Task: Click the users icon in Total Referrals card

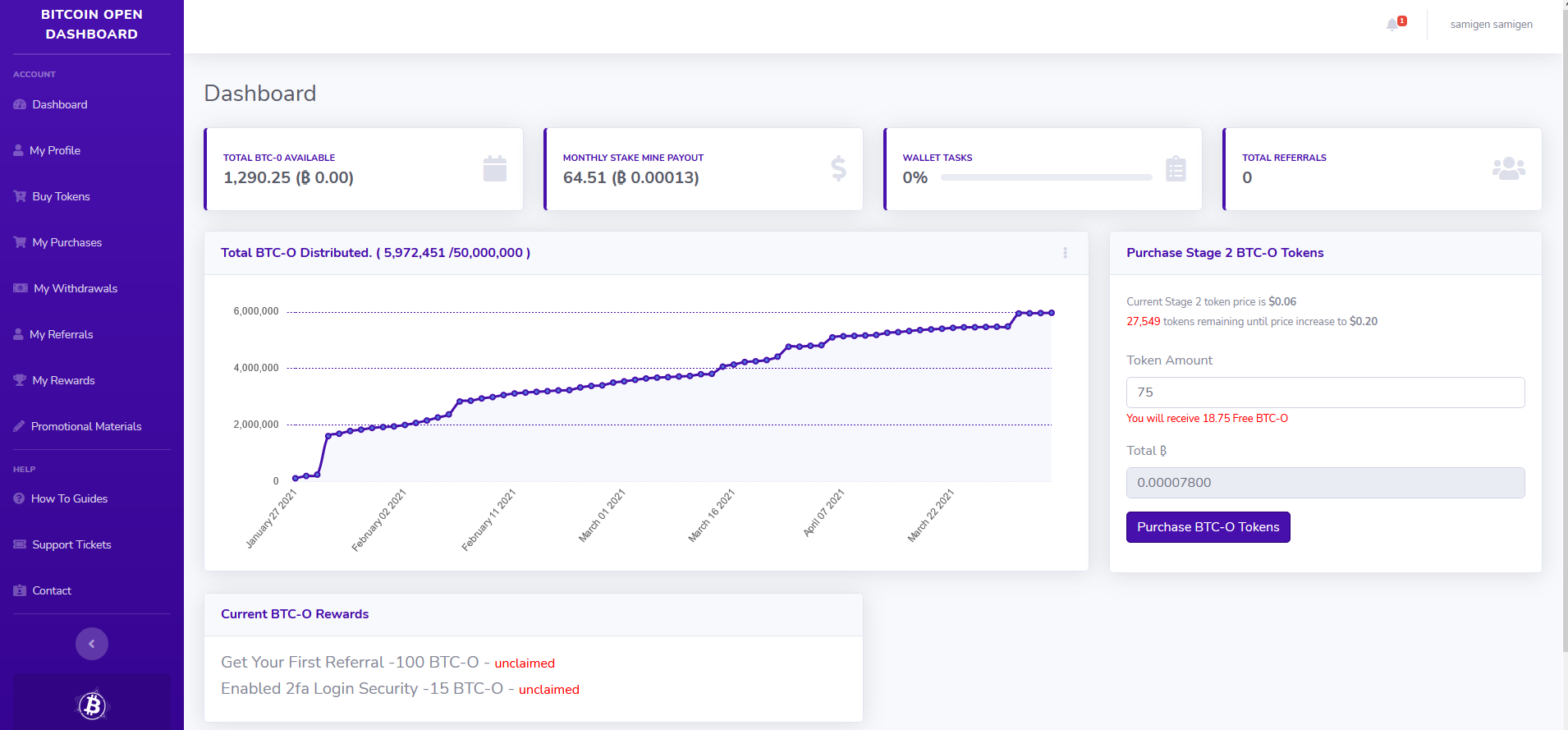Action: [1509, 168]
